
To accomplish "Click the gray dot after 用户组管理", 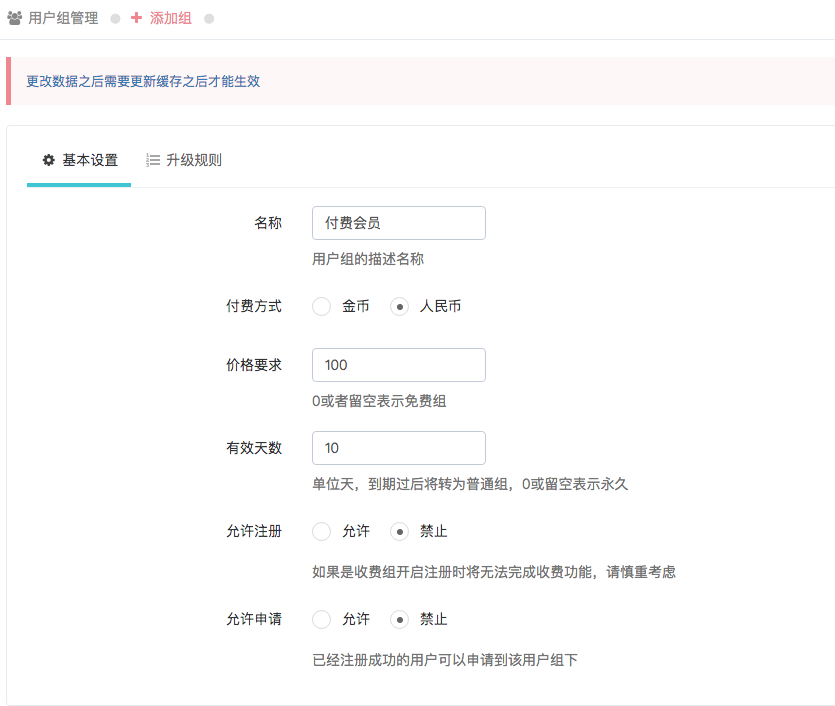I will [x=115, y=19].
